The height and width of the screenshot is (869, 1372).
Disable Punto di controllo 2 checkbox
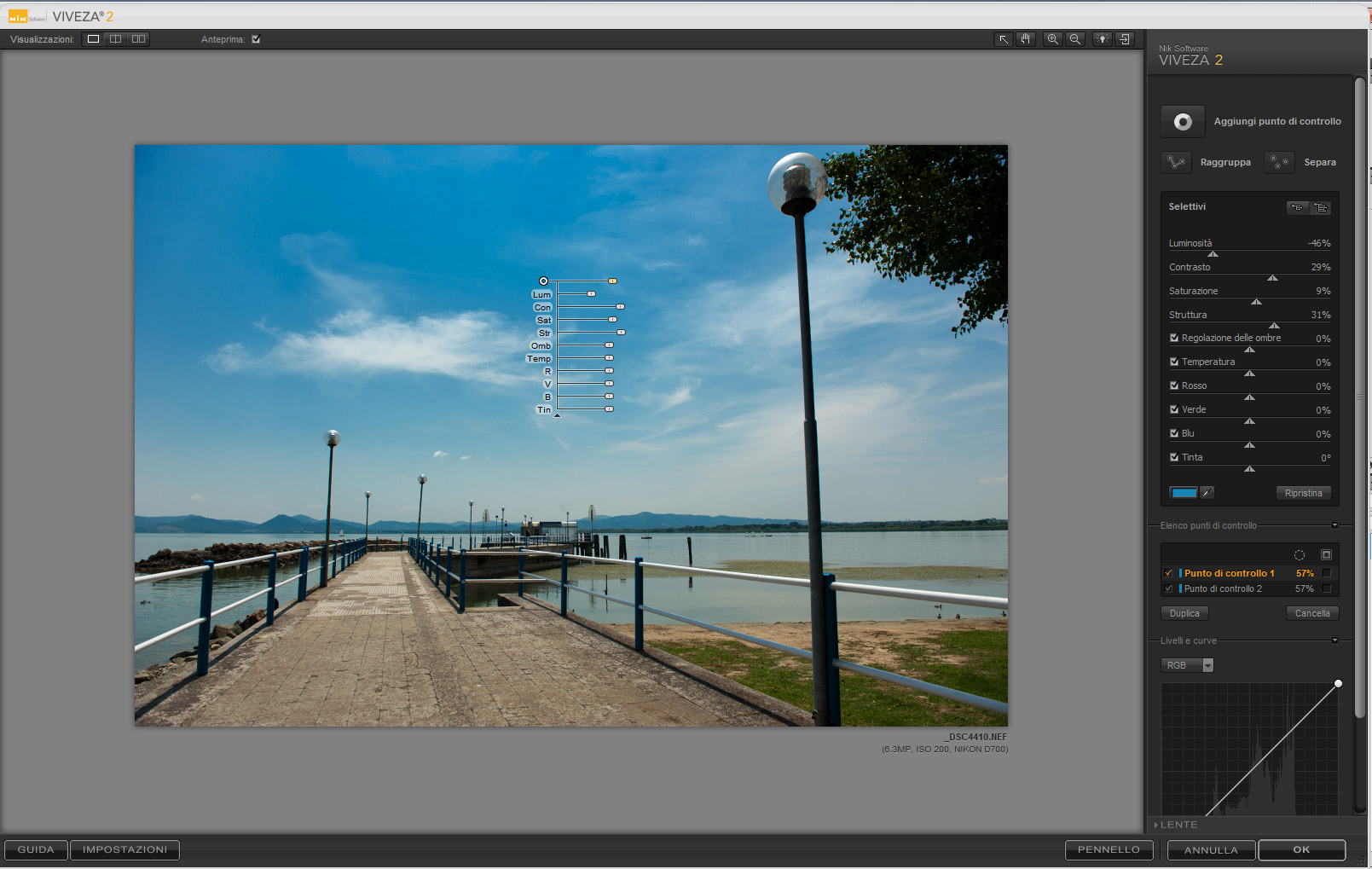1169,588
